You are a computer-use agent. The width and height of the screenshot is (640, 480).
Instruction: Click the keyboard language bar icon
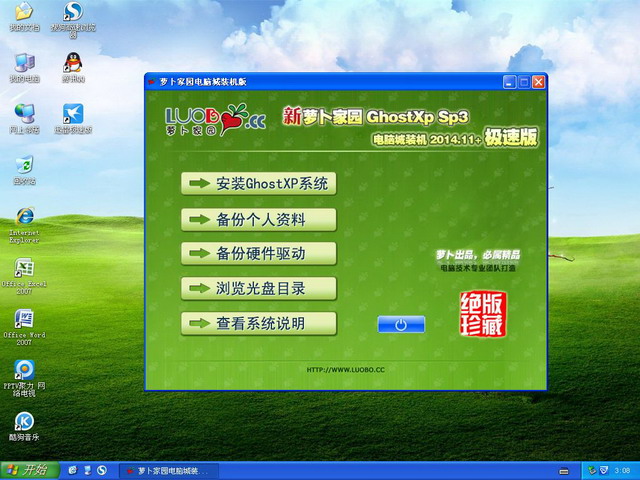click(564, 471)
